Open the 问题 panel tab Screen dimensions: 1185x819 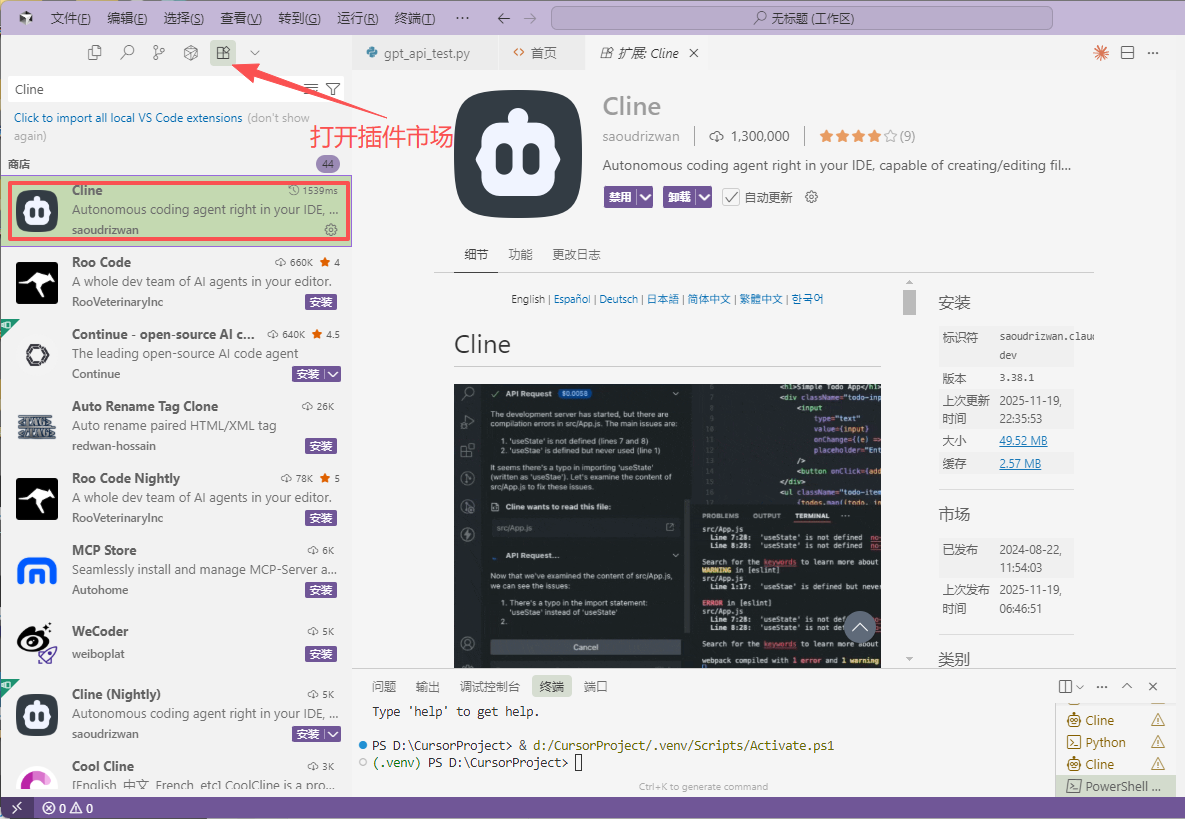[384, 686]
